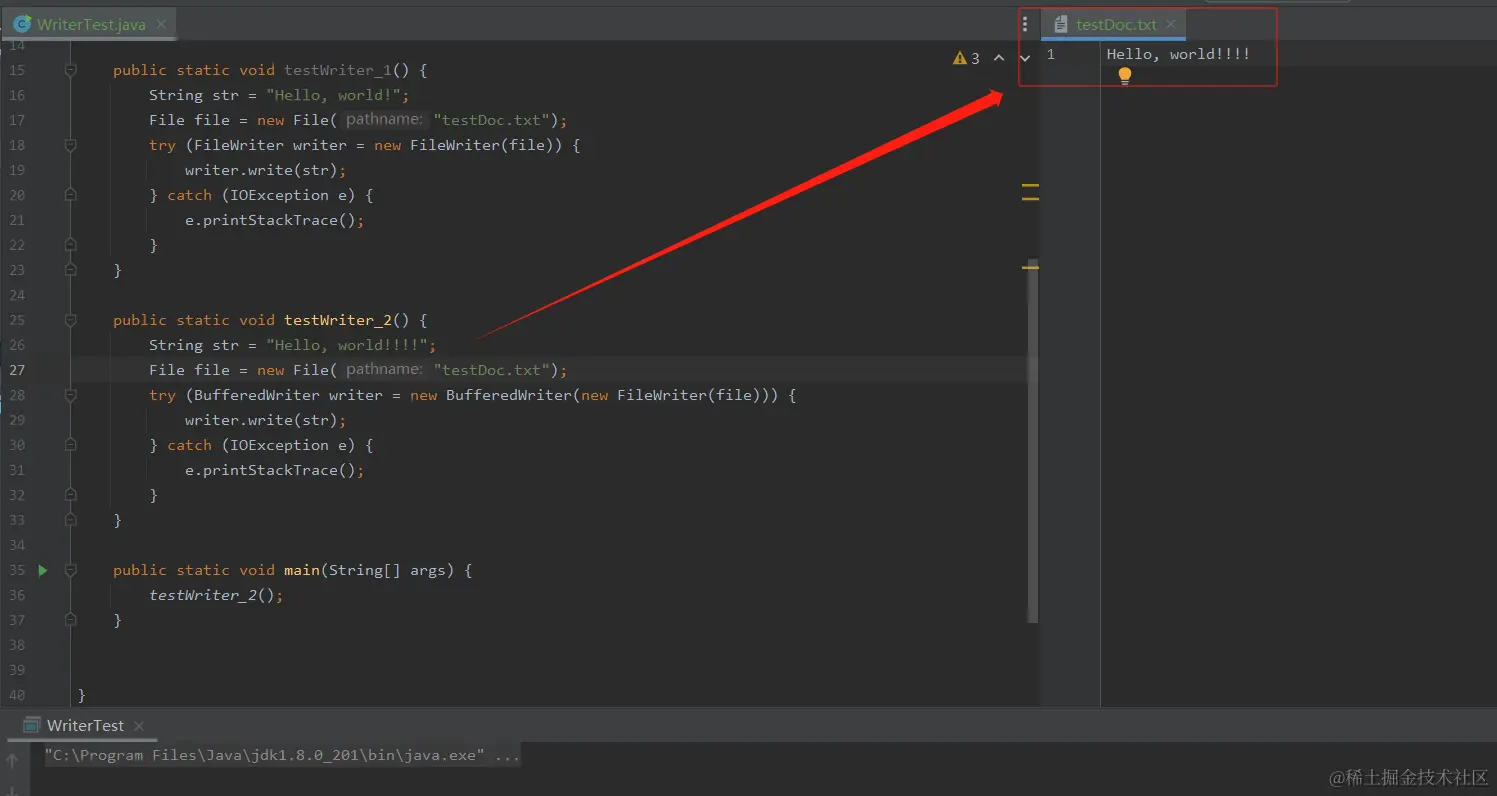Close the testDoc.txt editor tab

(1170, 24)
